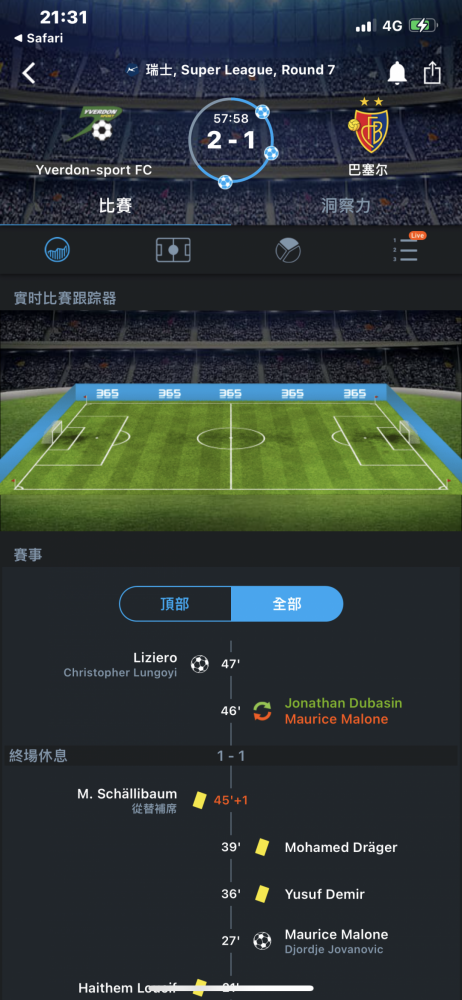Enable notifications with the bell icon
This screenshot has height=1000, width=462.
click(397, 73)
